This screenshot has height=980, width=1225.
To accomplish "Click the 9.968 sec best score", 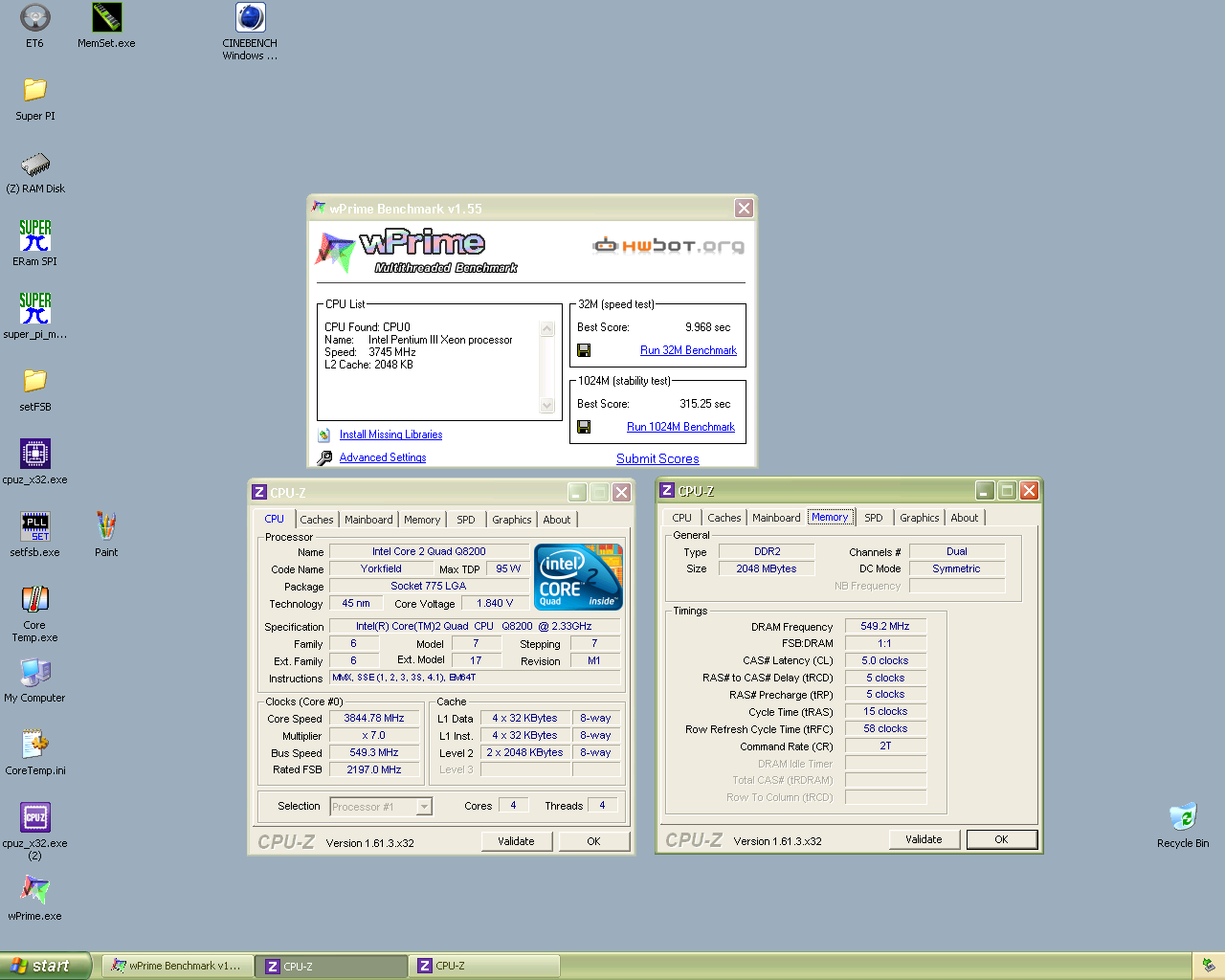I will tap(707, 327).
